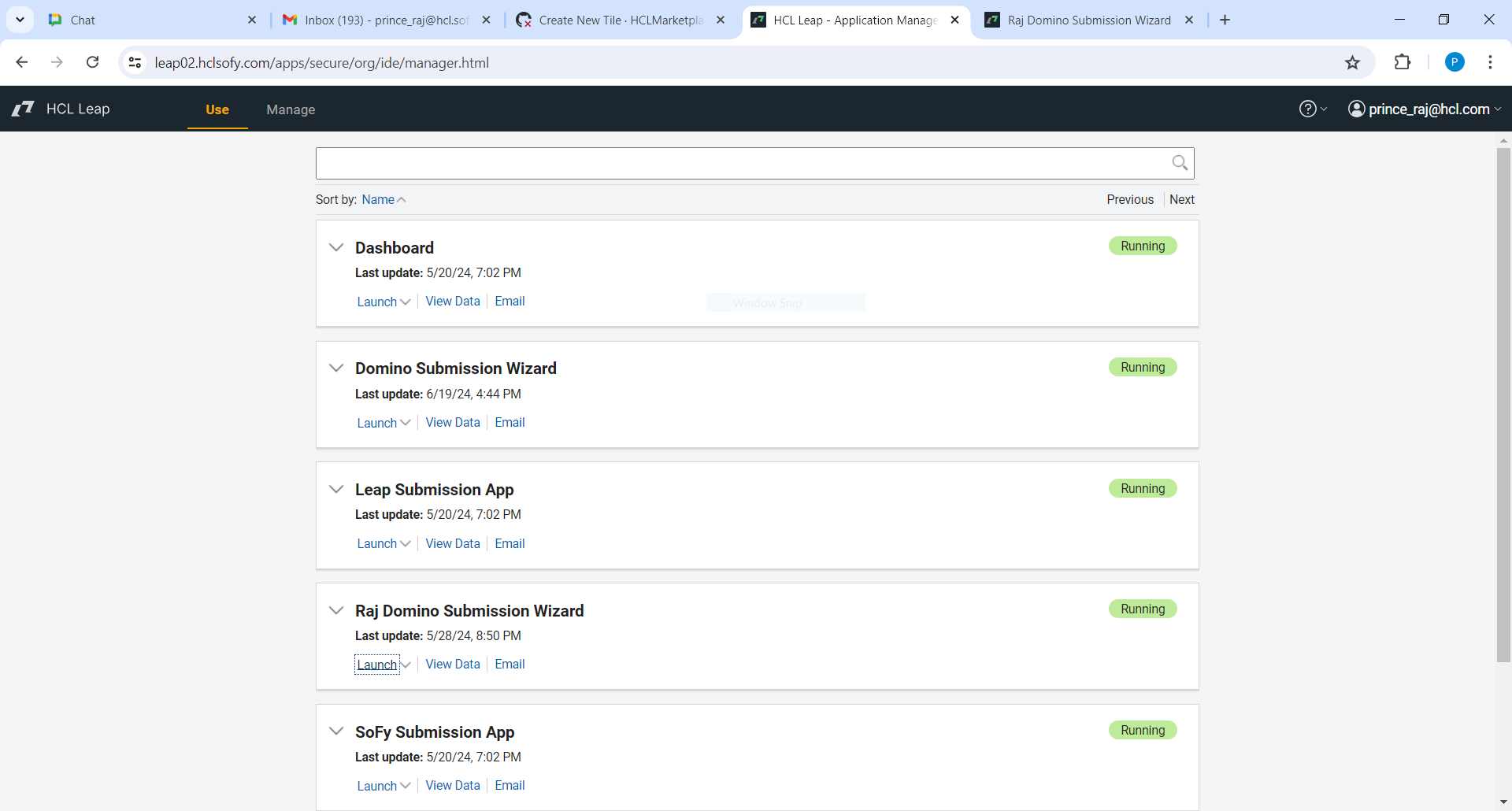Viewport: 1512px width, 811px height.
Task: Collapse the SoFy Submission App card
Action: (x=336, y=731)
